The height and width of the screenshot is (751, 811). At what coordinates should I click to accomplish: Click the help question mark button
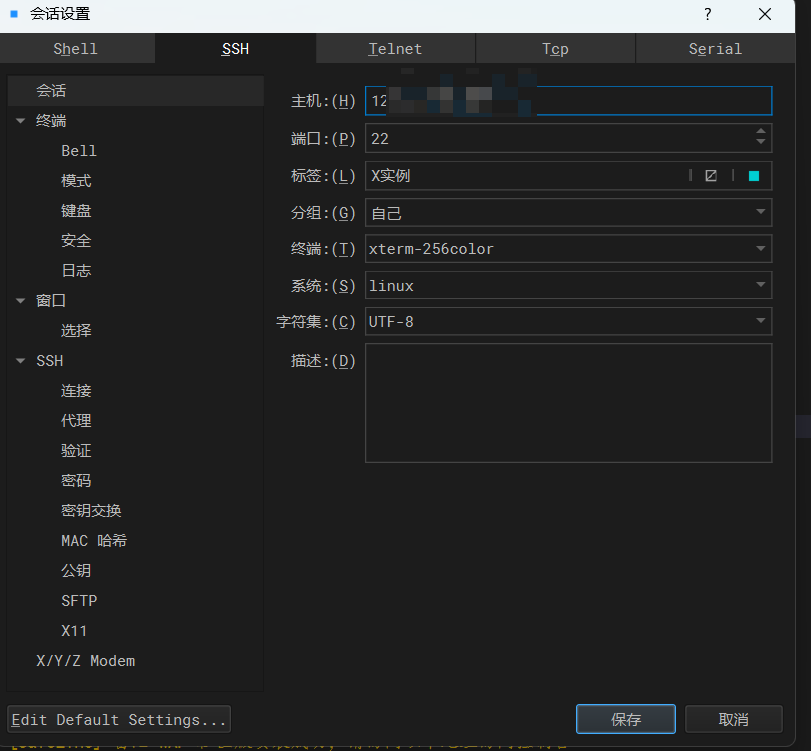point(708,14)
